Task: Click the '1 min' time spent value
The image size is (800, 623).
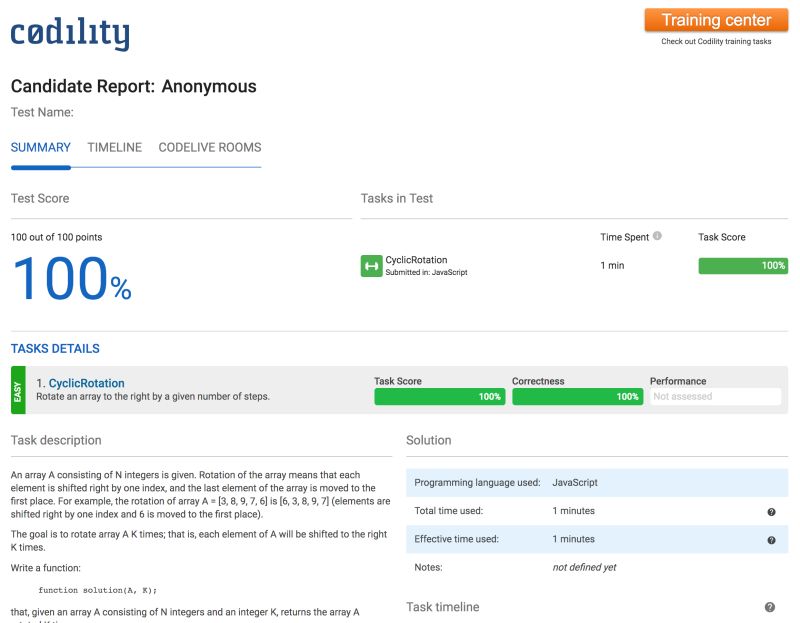Action: (x=612, y=265)
